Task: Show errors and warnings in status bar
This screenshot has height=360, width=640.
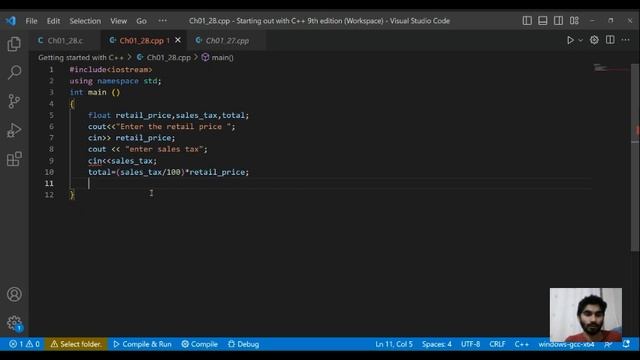Action: point(24,344)
